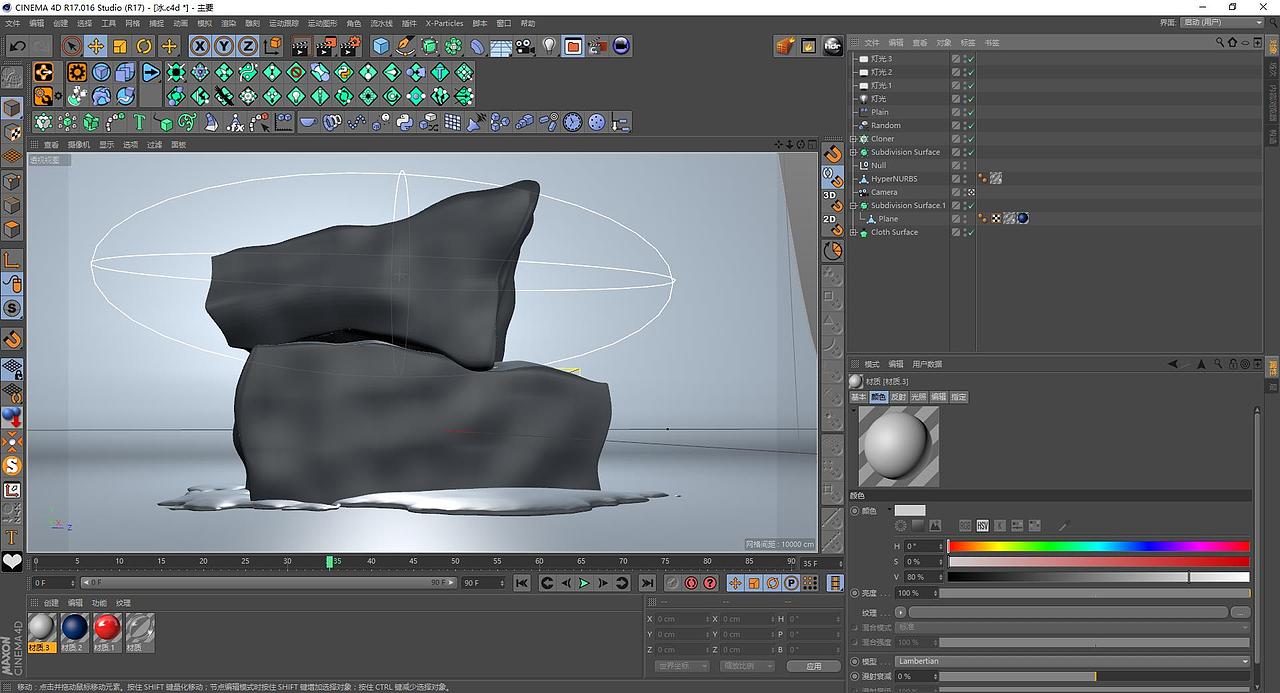This screenshot has height=693, width=1280.
Task: Toggle the enable checkmark for Cloth Surface
Action: click(969, 232)
